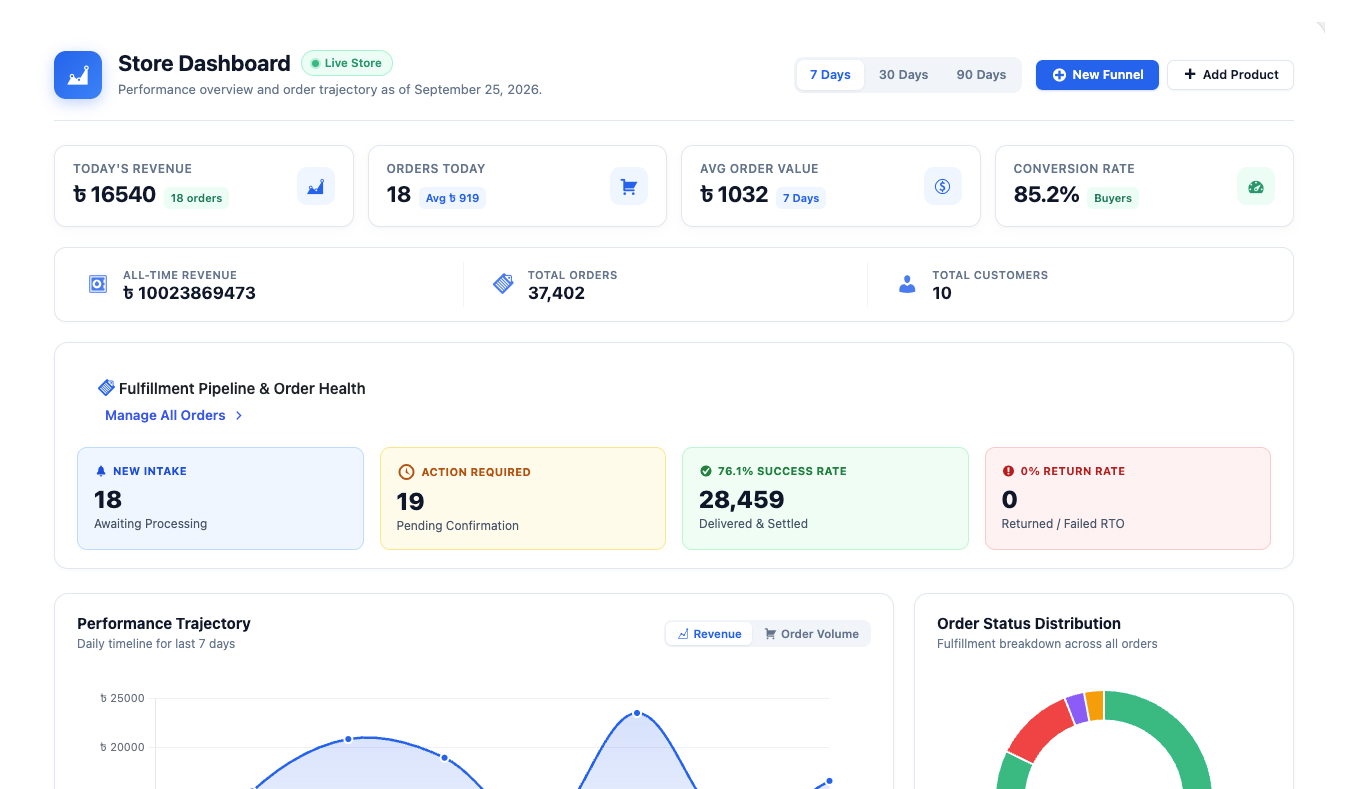Click the New Intake bell icon
Screen dimensions: 1357x789
coord(100,471)
